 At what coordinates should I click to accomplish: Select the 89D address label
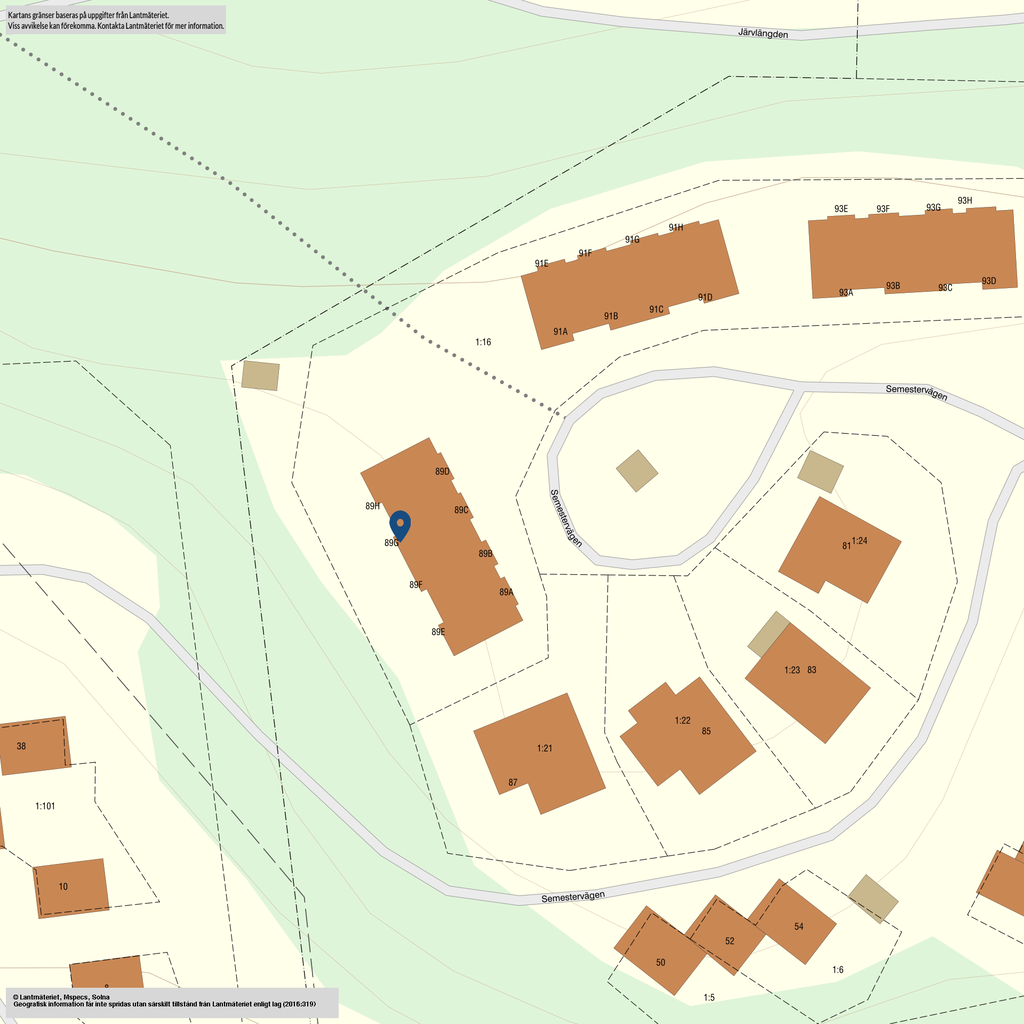tap(442, 471)
